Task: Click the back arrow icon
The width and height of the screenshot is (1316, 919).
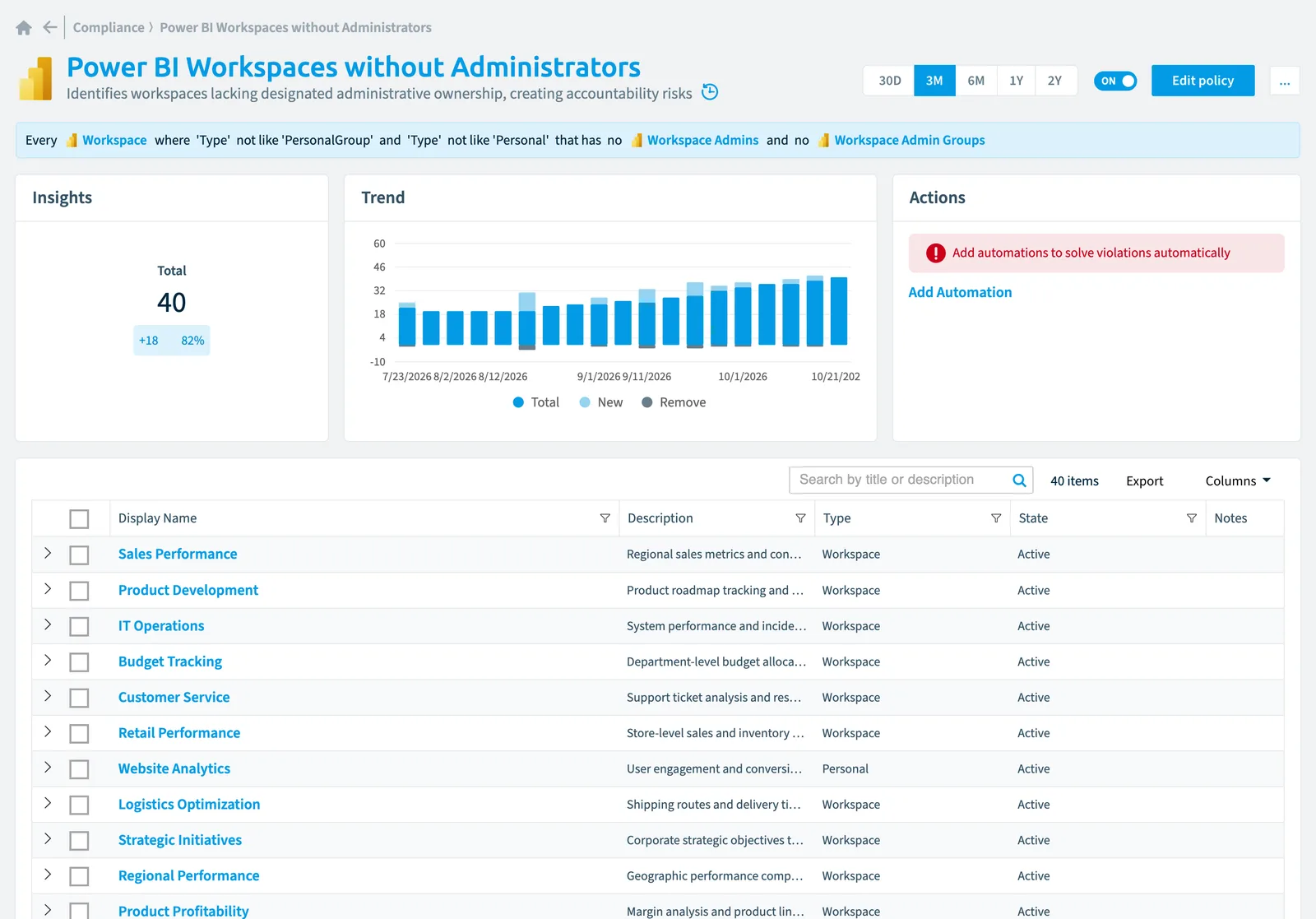Action: [x=50, y=27]
